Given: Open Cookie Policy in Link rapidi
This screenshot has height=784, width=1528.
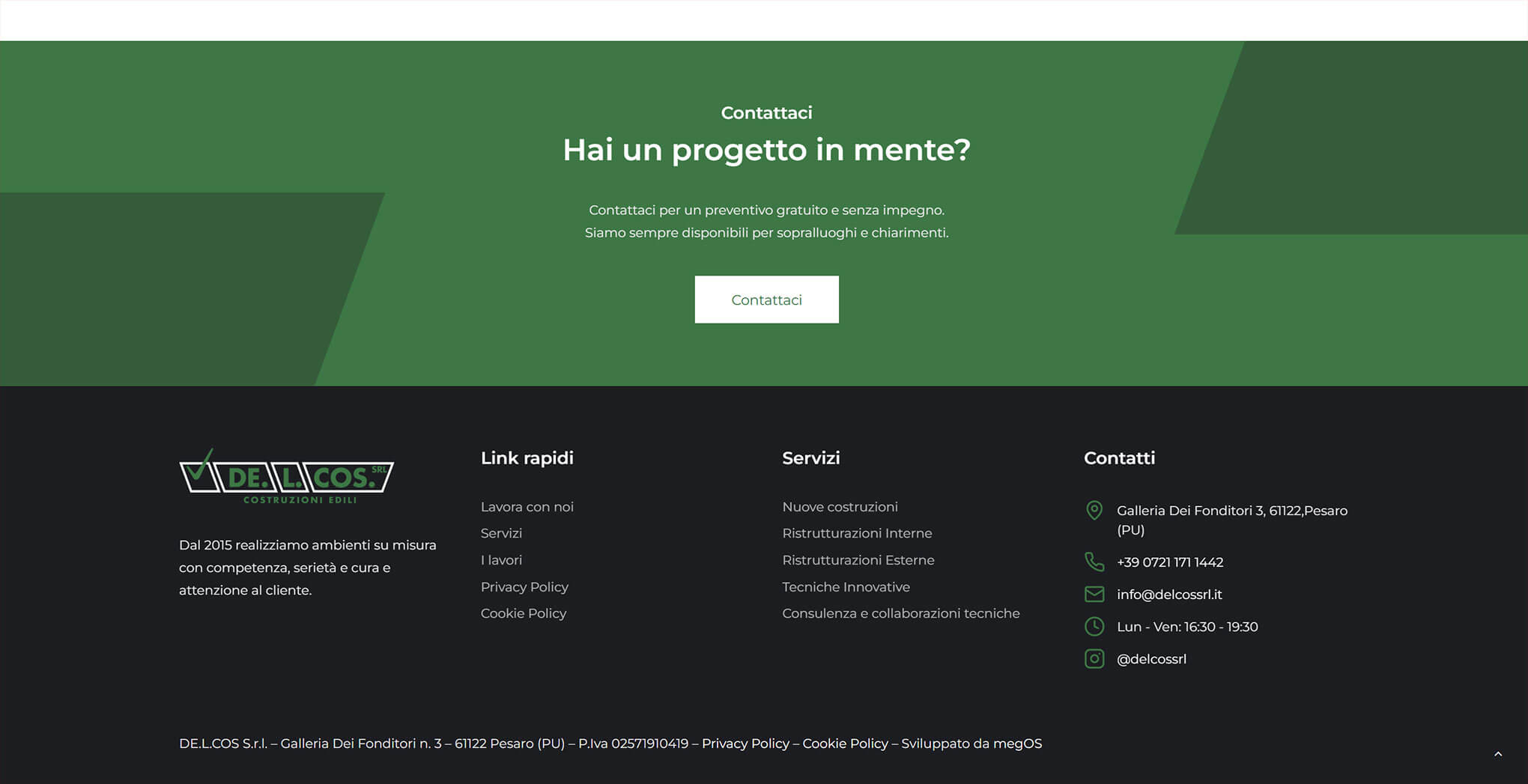Looking at the screenshot, I should pyautogui.click(x=523, y=613).
